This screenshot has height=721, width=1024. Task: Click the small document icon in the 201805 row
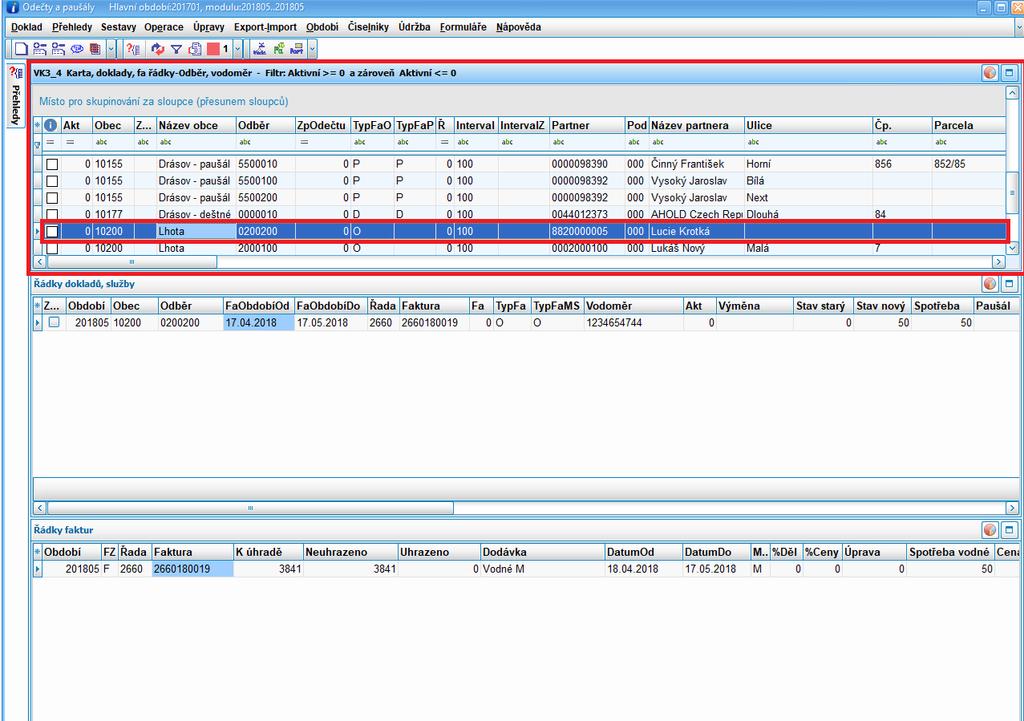54,323
